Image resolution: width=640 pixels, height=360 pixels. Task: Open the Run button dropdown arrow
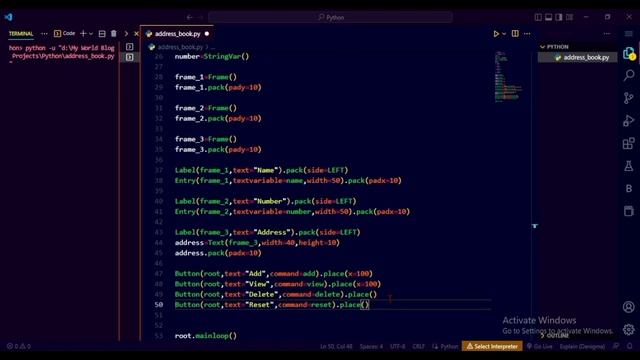[504, 34]
